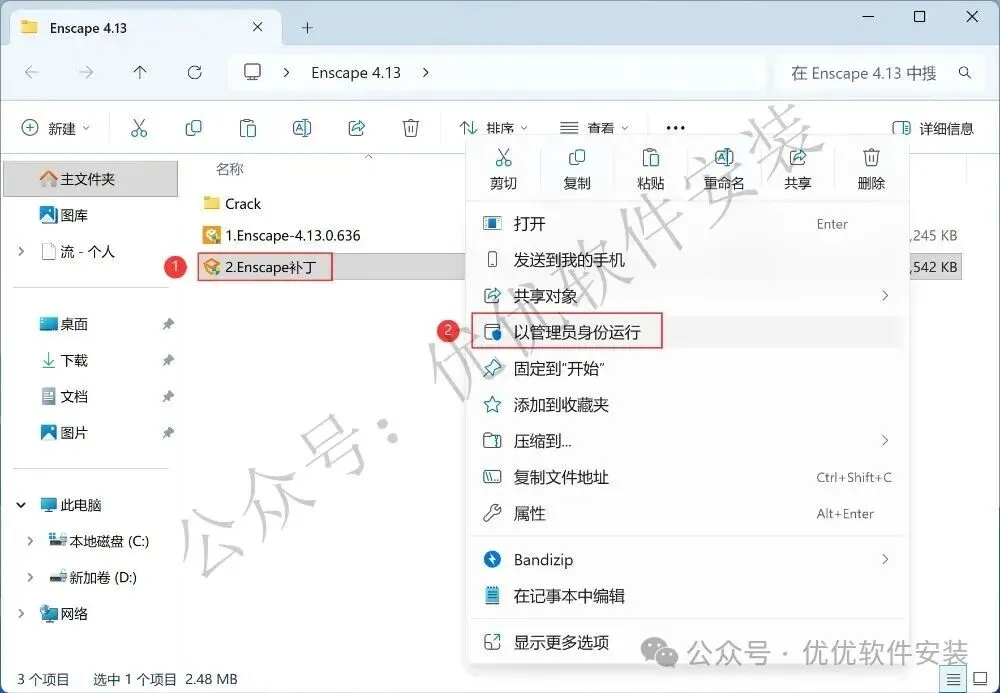Viewport: 1000px width, 693px height.
Task: Click 剪切 in the context menu
Action: 503,169
